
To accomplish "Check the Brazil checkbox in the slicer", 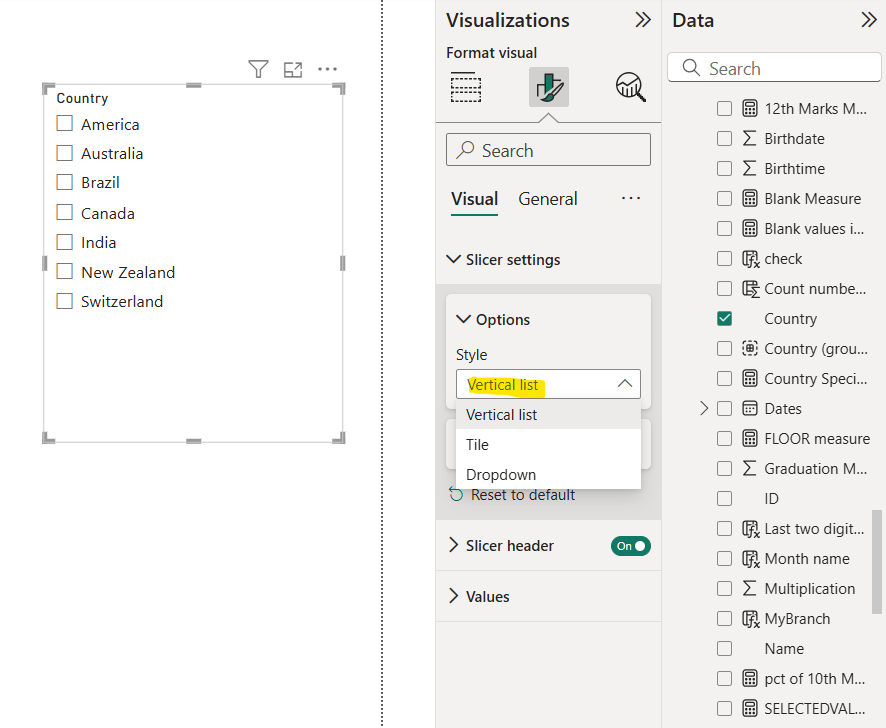I will coord(64,183).
